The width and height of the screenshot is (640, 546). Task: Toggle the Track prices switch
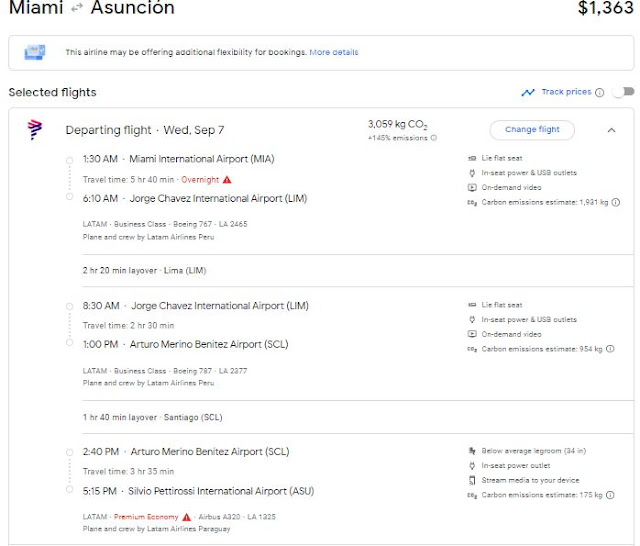tap(623, 93)
